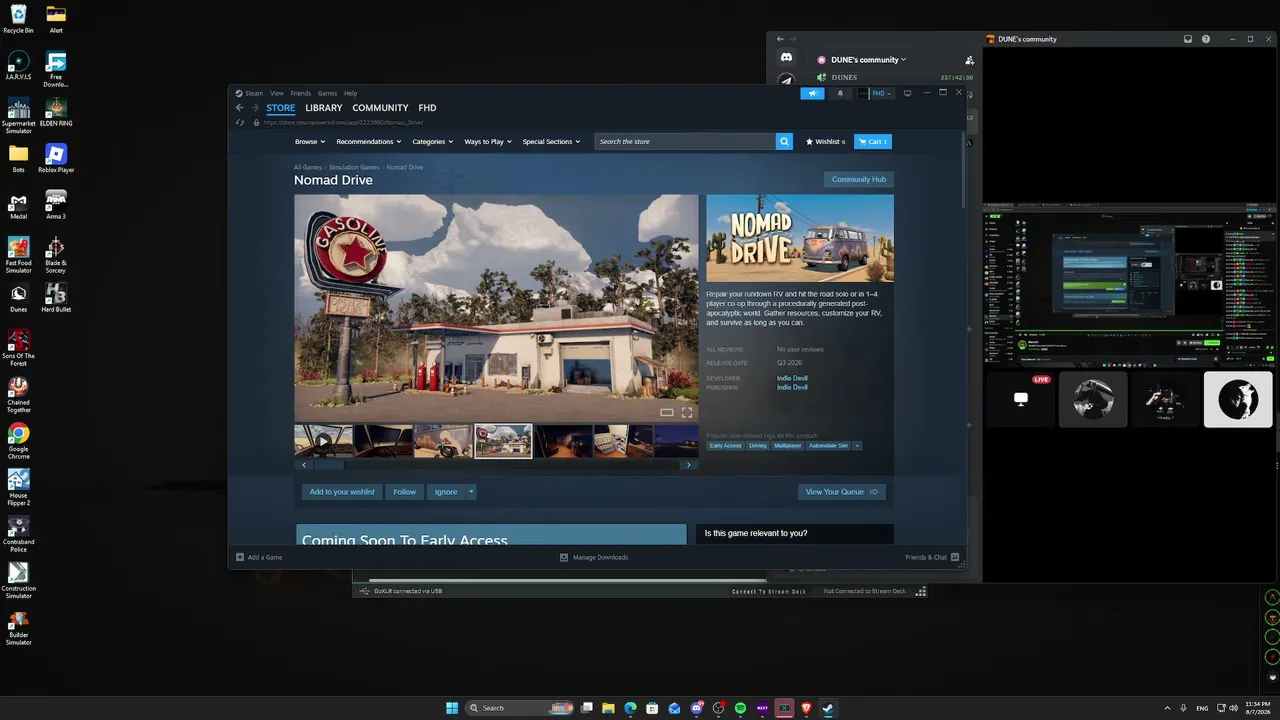The width and height of the screenshot is (1280, 720).
Task: Open Steam notifications bell
Action: (840, 93)
